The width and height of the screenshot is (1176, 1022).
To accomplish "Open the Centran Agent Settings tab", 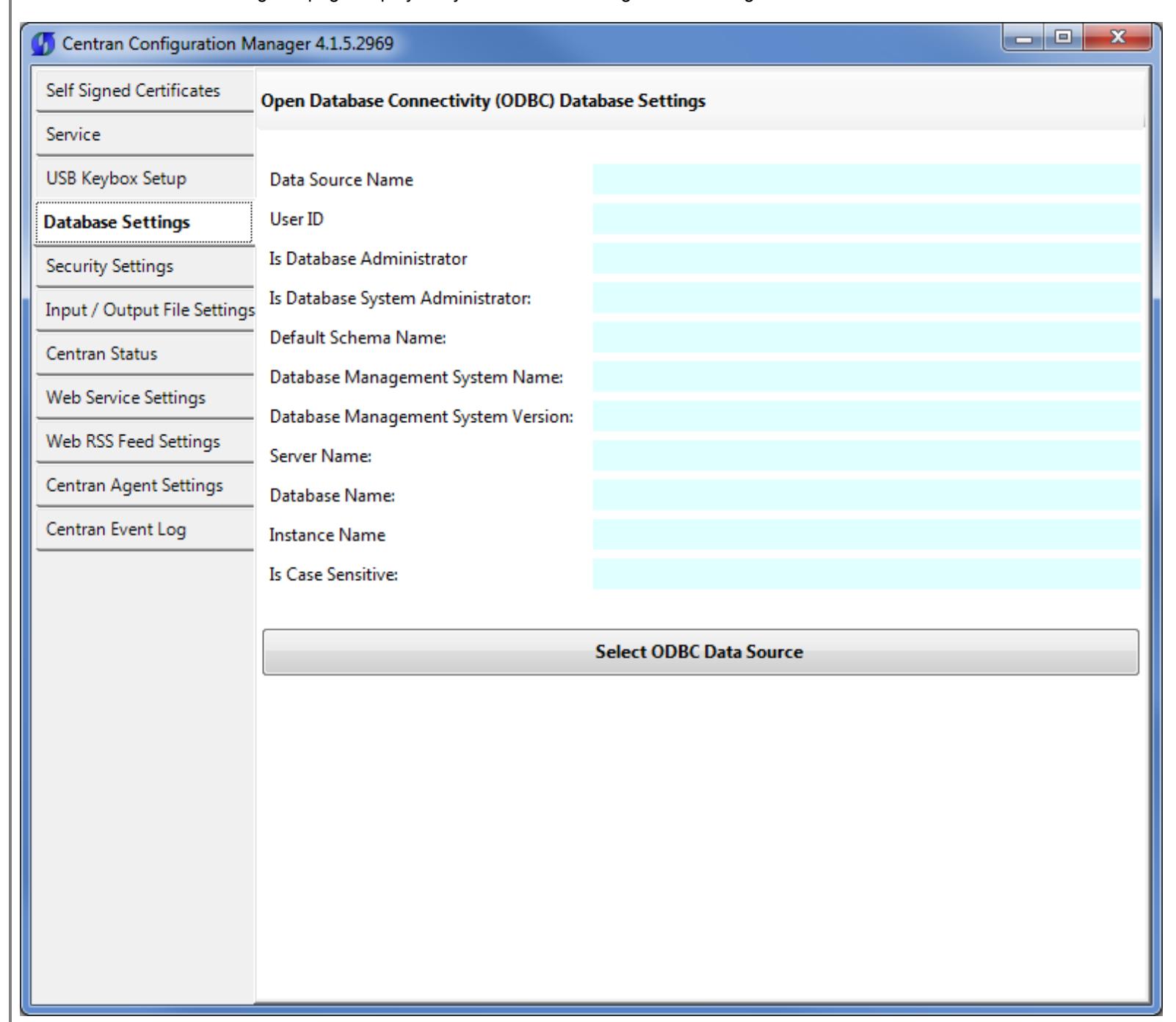I will pos(145,486).
